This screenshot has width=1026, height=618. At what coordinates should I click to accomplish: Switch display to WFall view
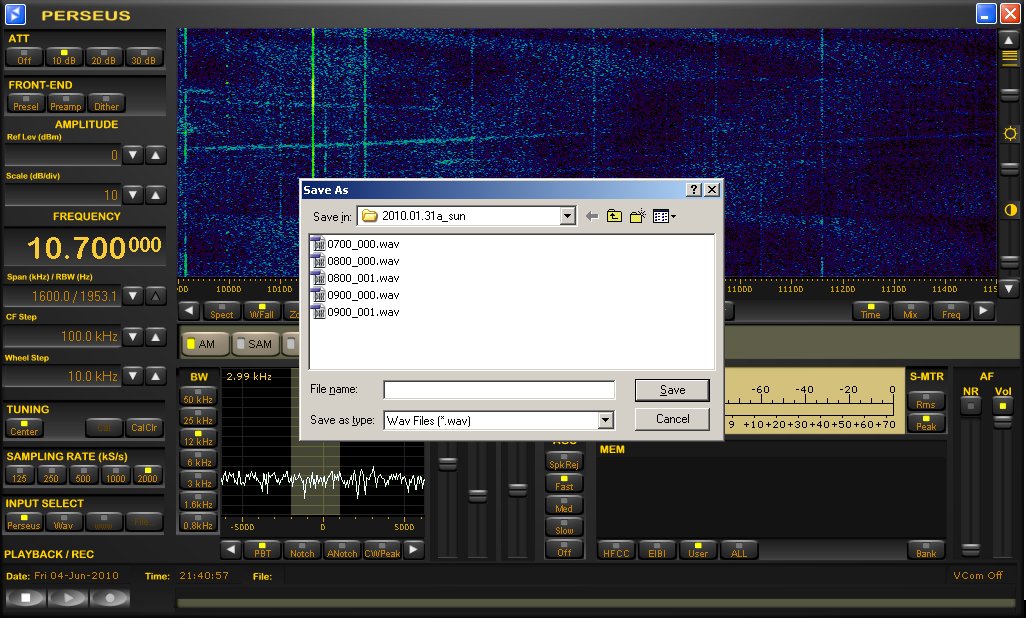coord(262,311)
